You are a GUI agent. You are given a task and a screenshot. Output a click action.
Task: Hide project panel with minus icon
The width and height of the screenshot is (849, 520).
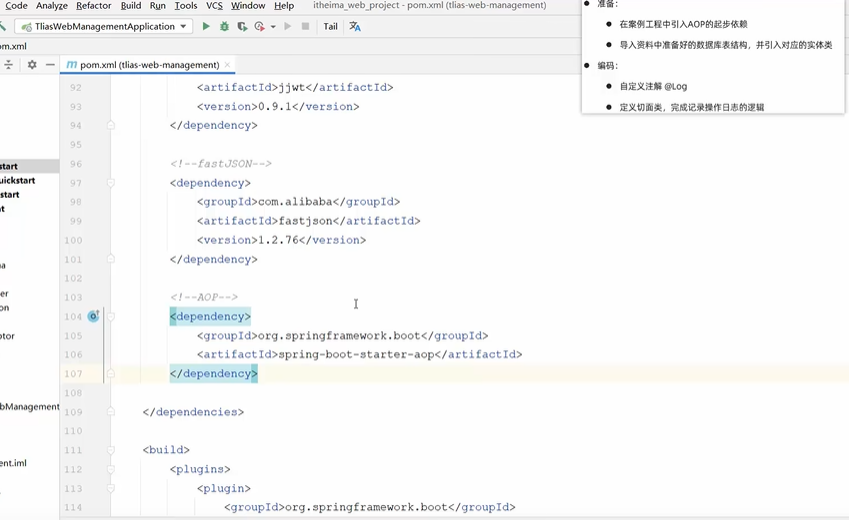pyautogui.click(x=50, y=64)
